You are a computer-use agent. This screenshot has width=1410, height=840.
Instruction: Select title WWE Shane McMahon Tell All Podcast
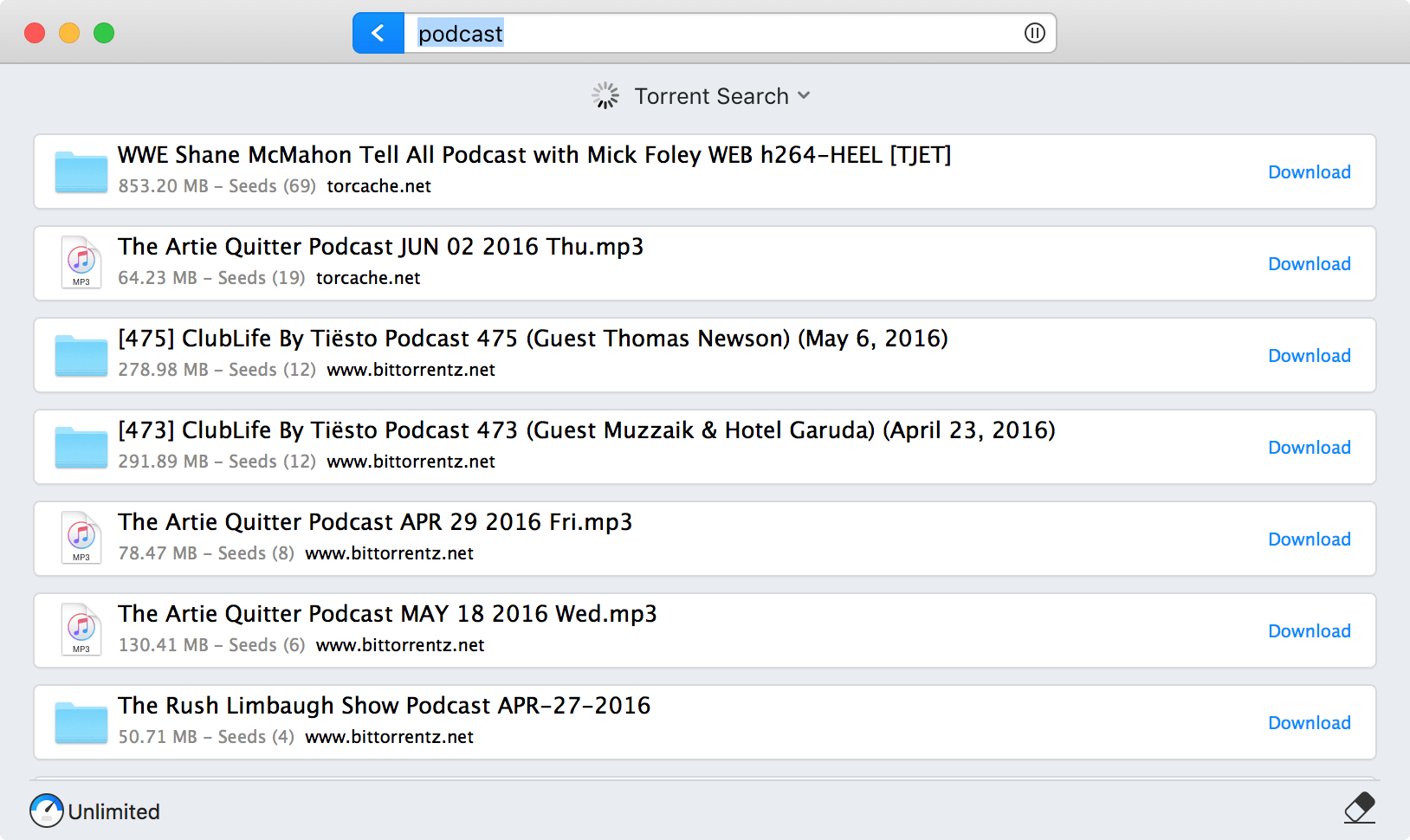pyautogui.click(x=534, y=155)
